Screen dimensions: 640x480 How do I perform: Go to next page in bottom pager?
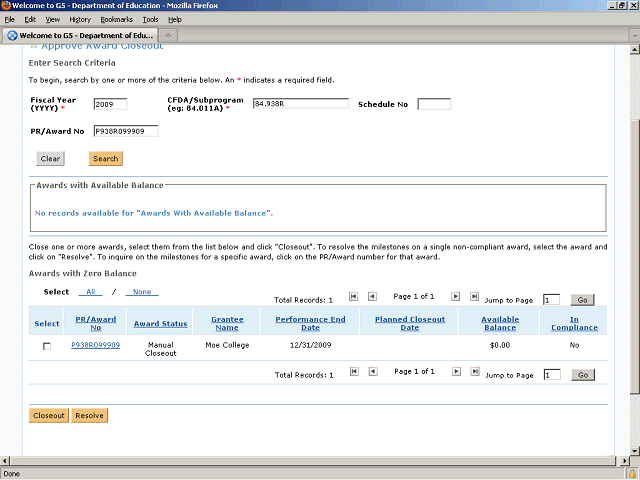[x=456, y=371]
